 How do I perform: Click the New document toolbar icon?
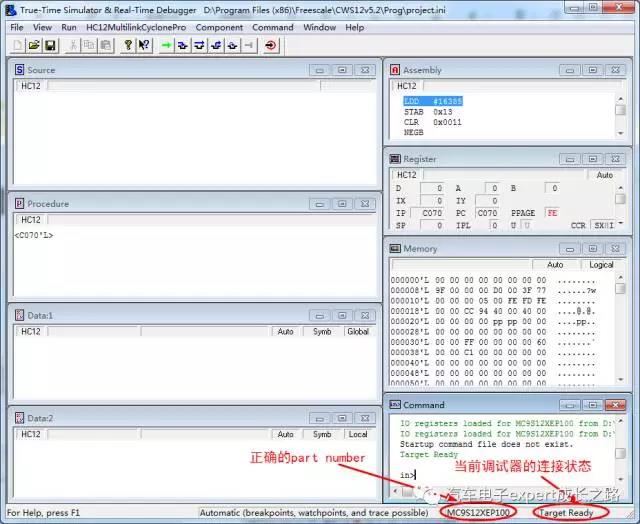tap(18, 46)
